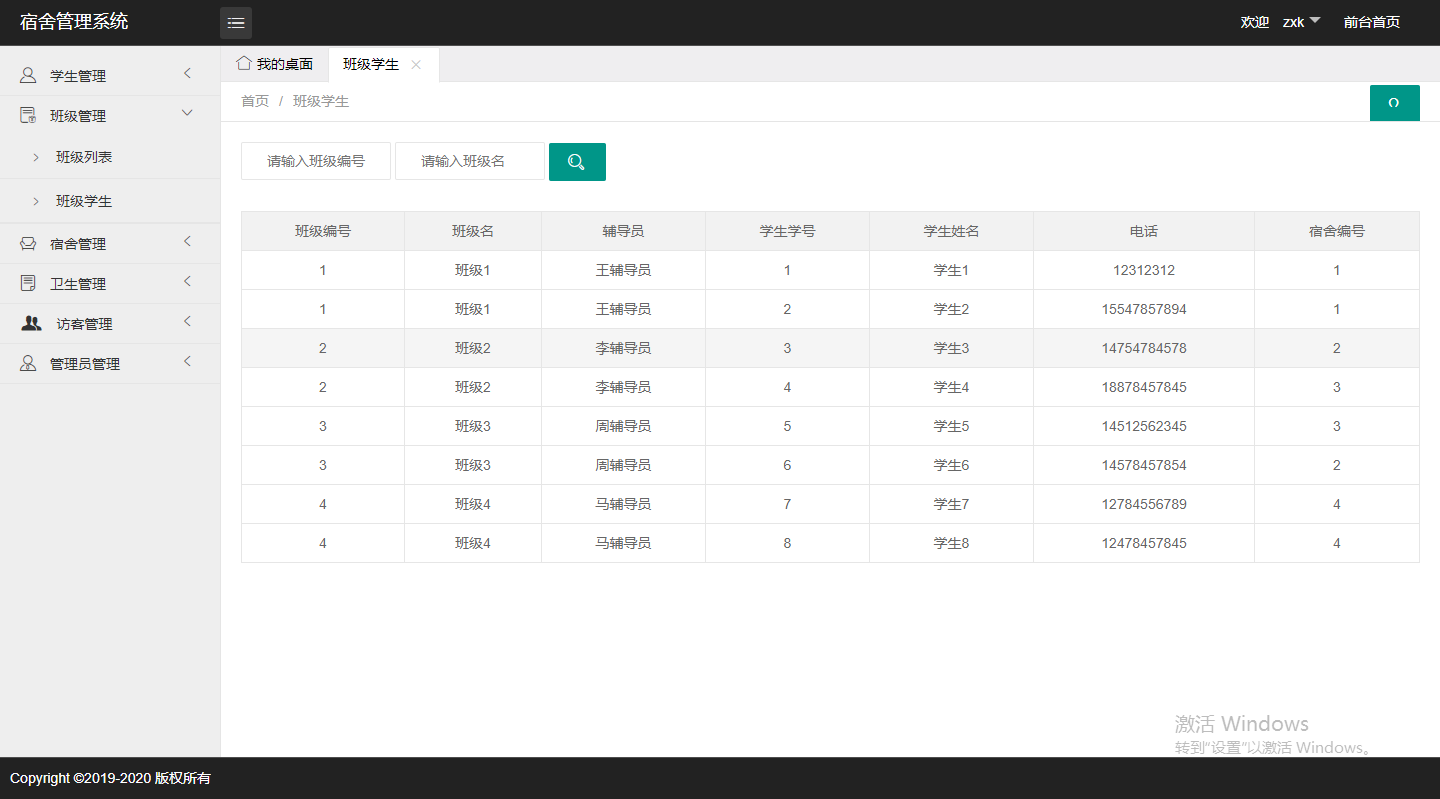
Task: Switch to the 我的桌面 tab
Action: (274, 64)
